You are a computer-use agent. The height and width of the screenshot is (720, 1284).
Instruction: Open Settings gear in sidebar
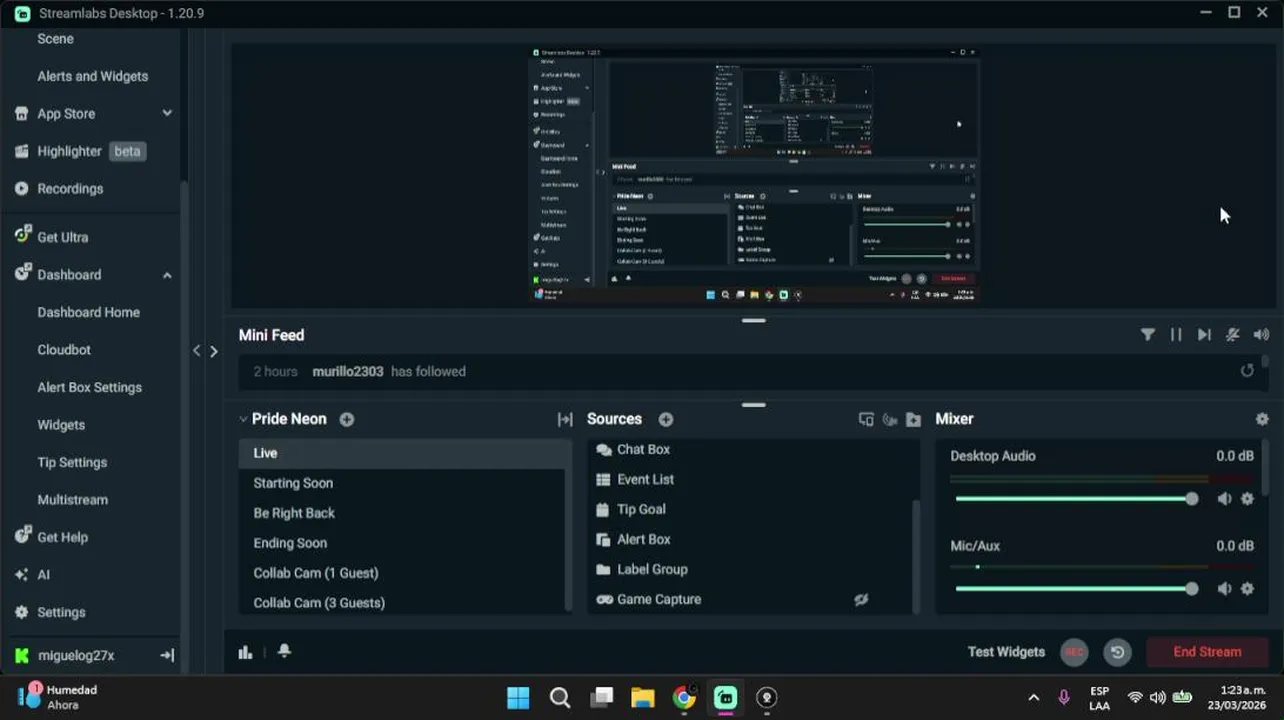point(21,612)
